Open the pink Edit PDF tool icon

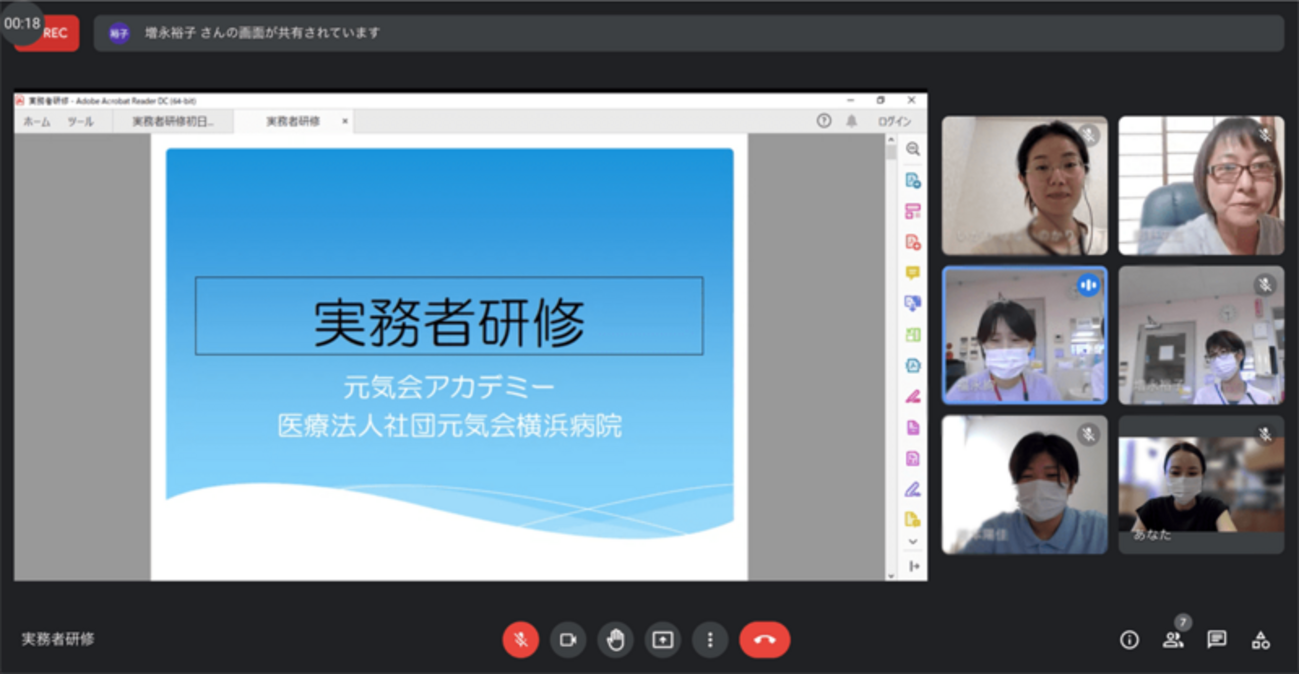[913, 211]
